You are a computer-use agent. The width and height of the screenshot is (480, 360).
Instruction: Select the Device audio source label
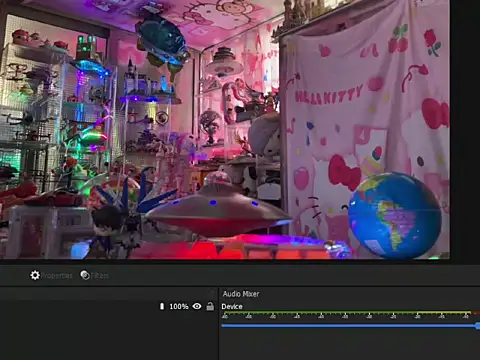point(232,307)
